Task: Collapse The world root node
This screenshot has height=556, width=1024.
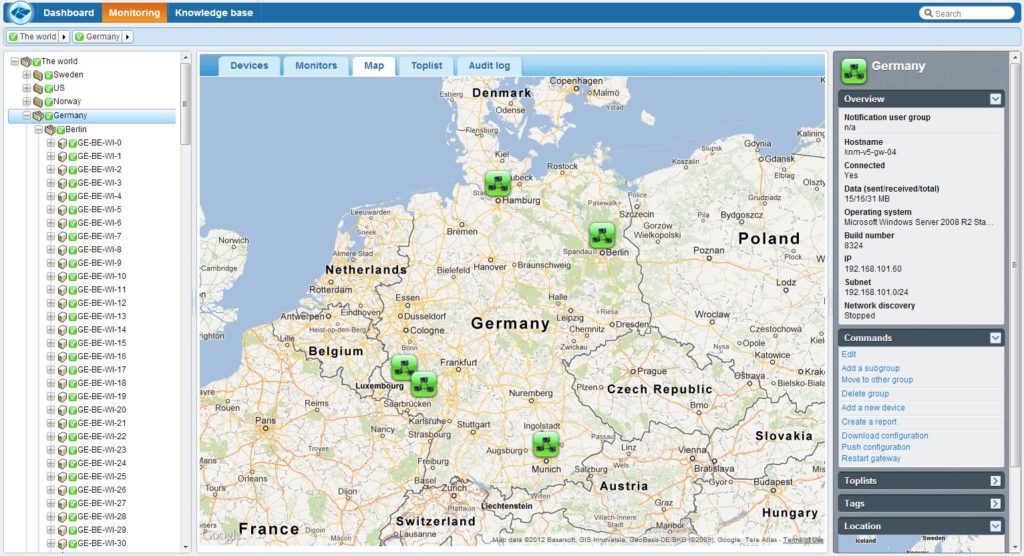Action: click(x=14, y=61)
